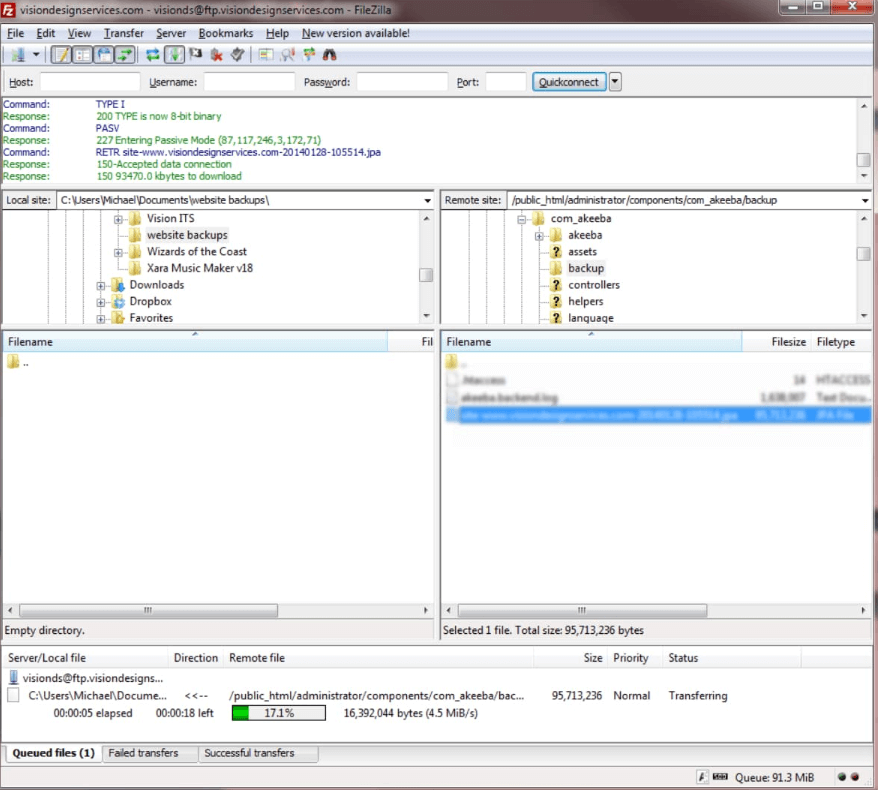Click the magnifier toolbar icon
Image resolution: width=878 pixels, height=790 pixels.
click(x=288, y=55)
